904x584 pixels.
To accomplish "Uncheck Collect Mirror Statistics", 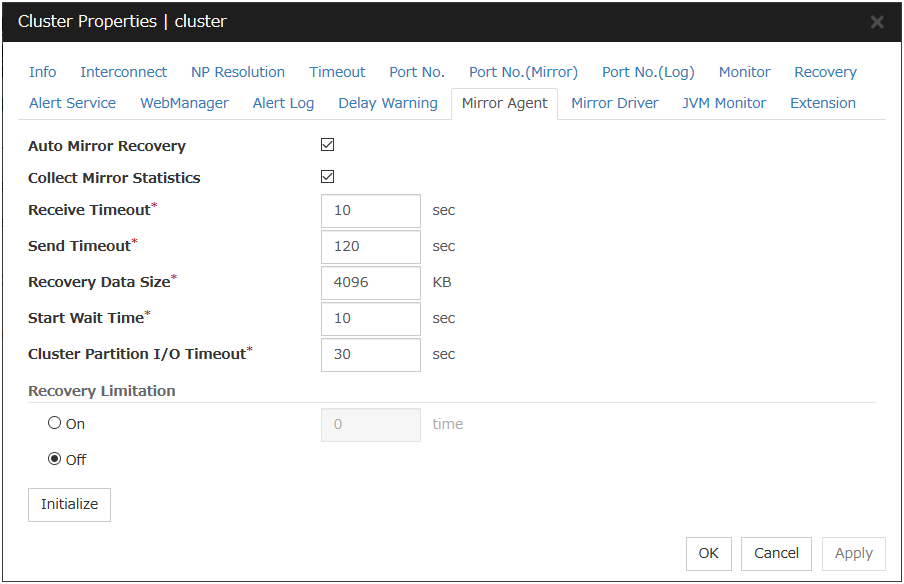I will tap(327, 177).
